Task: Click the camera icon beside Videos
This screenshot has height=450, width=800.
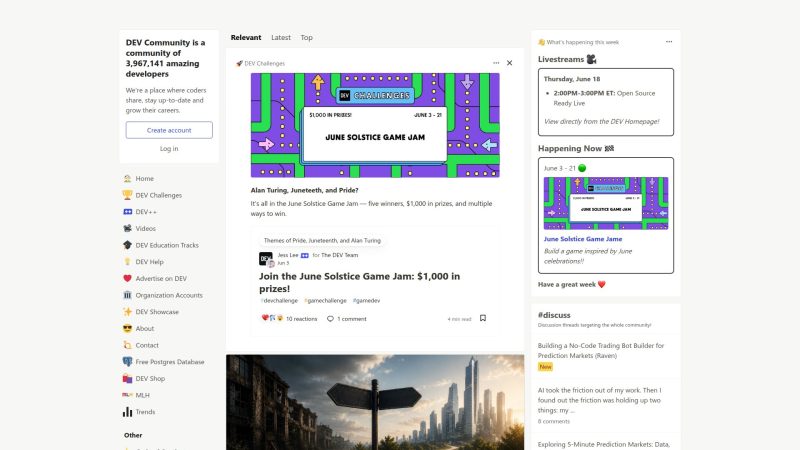Action: tap(128, 228)
